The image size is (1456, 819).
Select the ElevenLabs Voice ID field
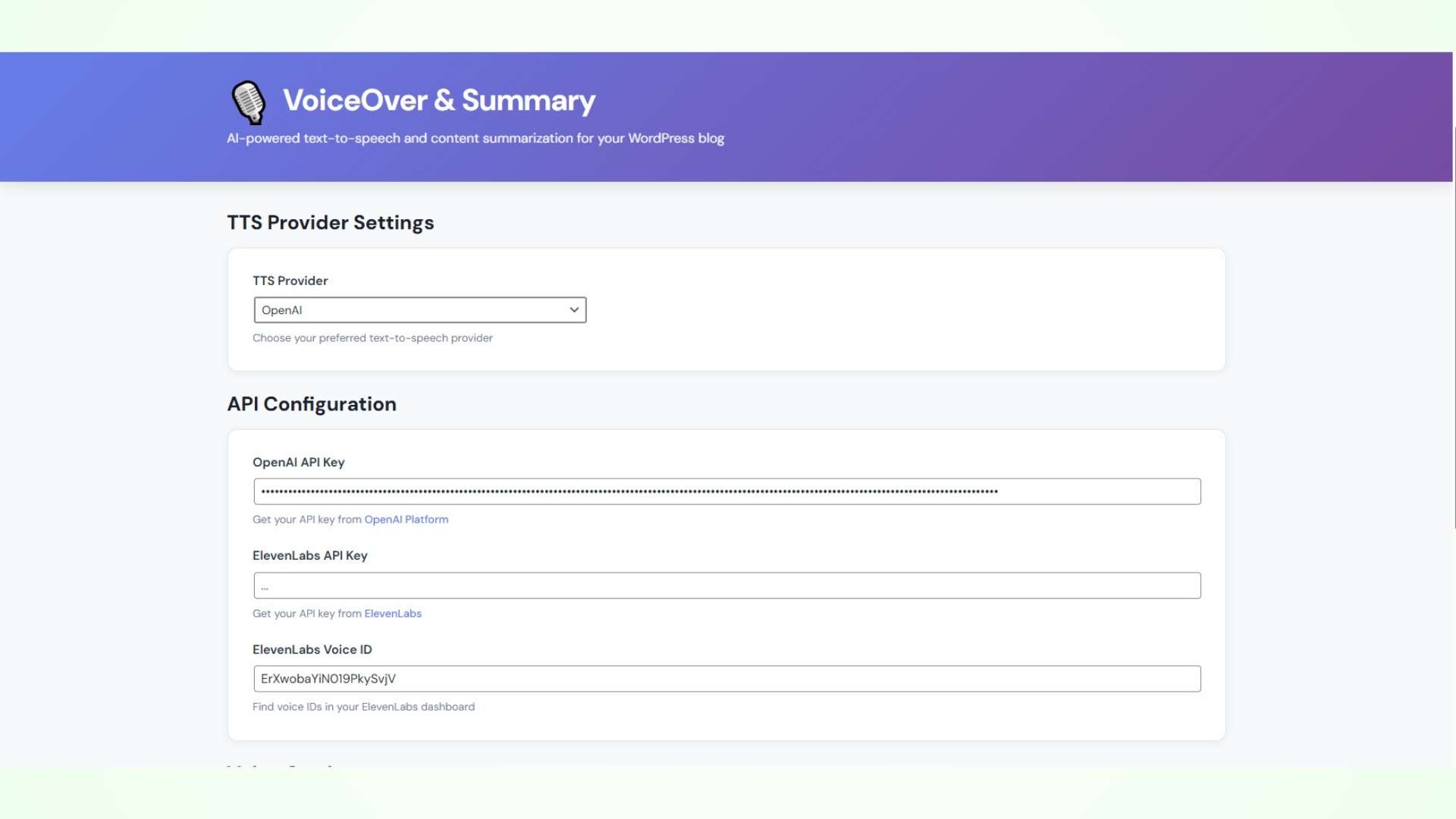pyautogui.click(x=726, y=678)
